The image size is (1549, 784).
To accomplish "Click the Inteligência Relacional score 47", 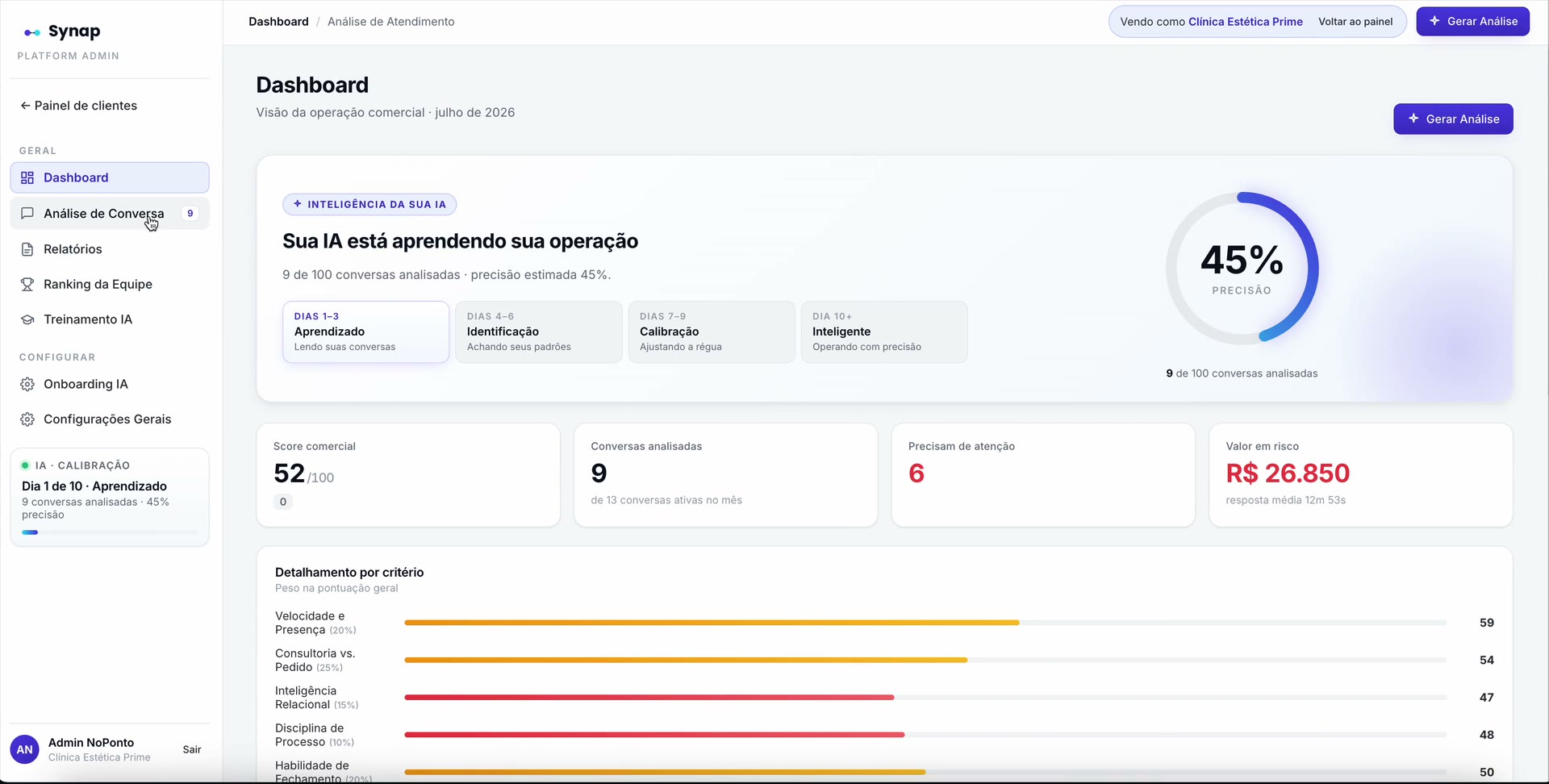I will coord(1487,697).
